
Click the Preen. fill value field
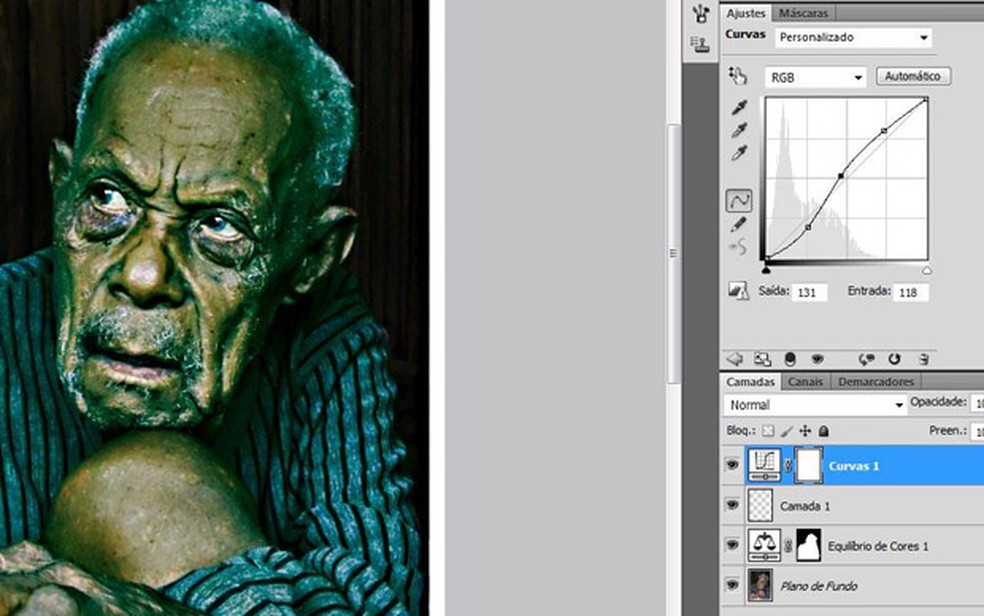tap(977, 432)
